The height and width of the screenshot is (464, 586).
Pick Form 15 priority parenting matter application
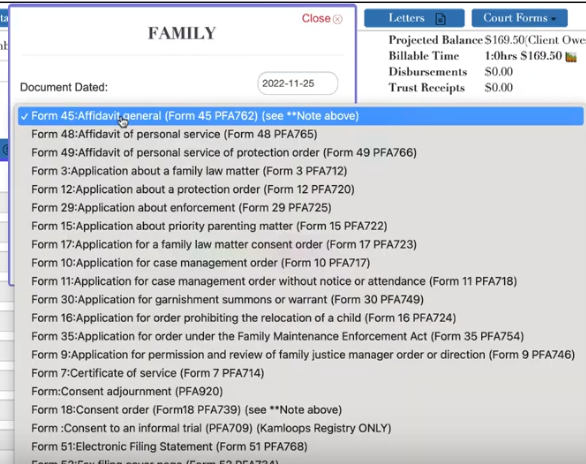[301, 226]
